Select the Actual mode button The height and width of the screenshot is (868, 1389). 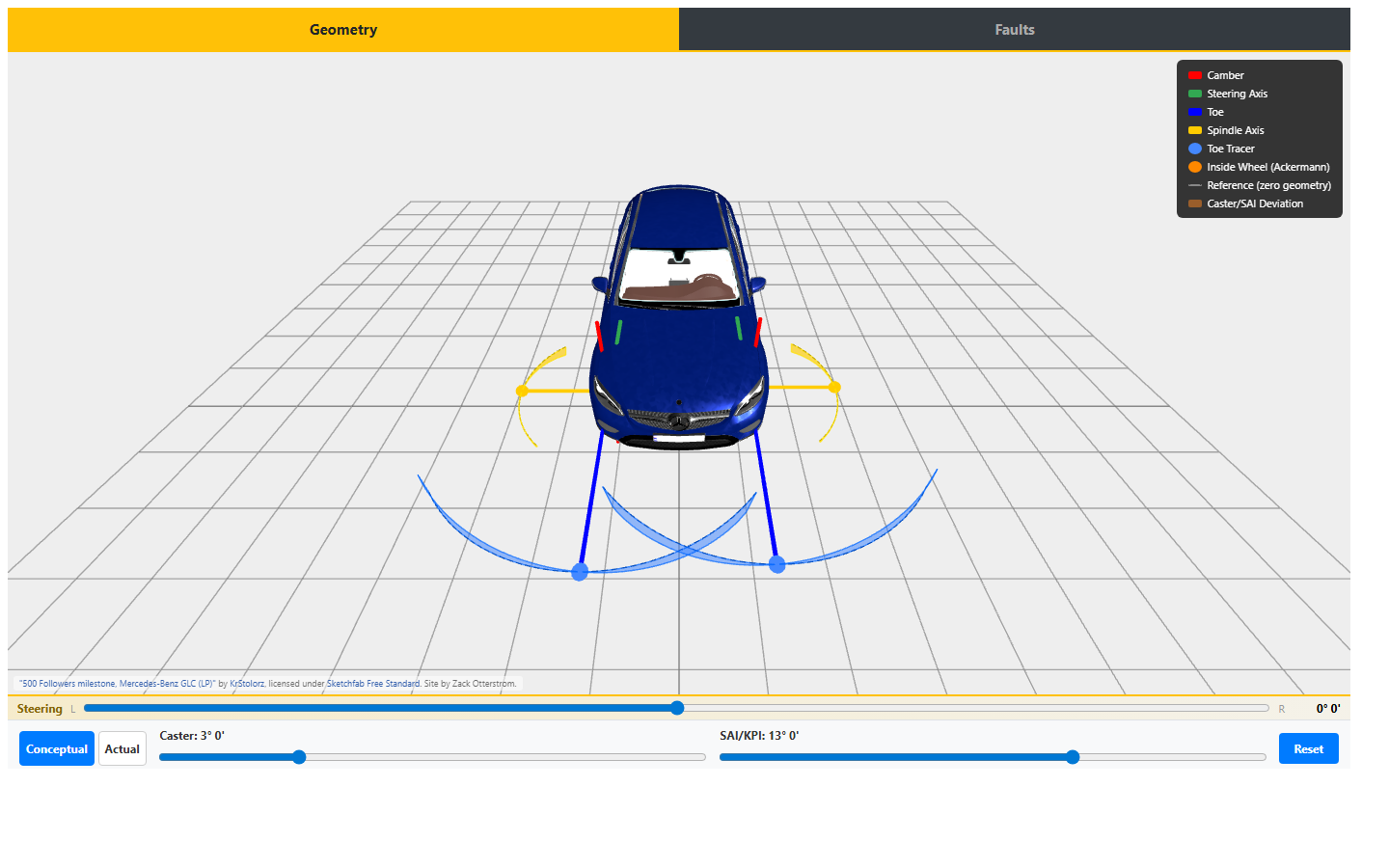point(123,748)
